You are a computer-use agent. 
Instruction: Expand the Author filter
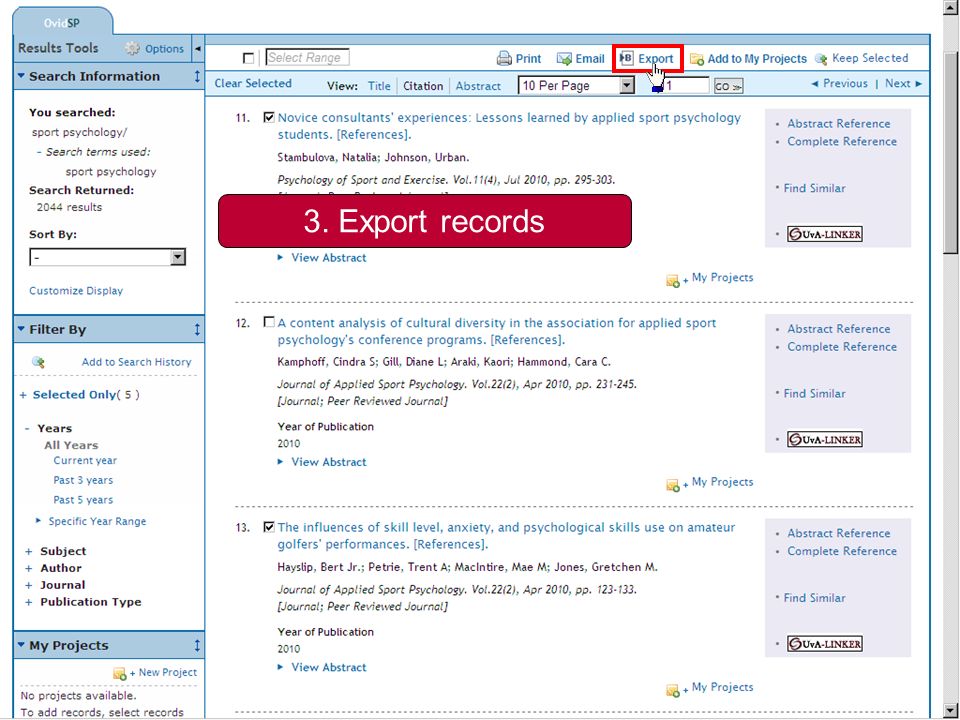[28, 569]
